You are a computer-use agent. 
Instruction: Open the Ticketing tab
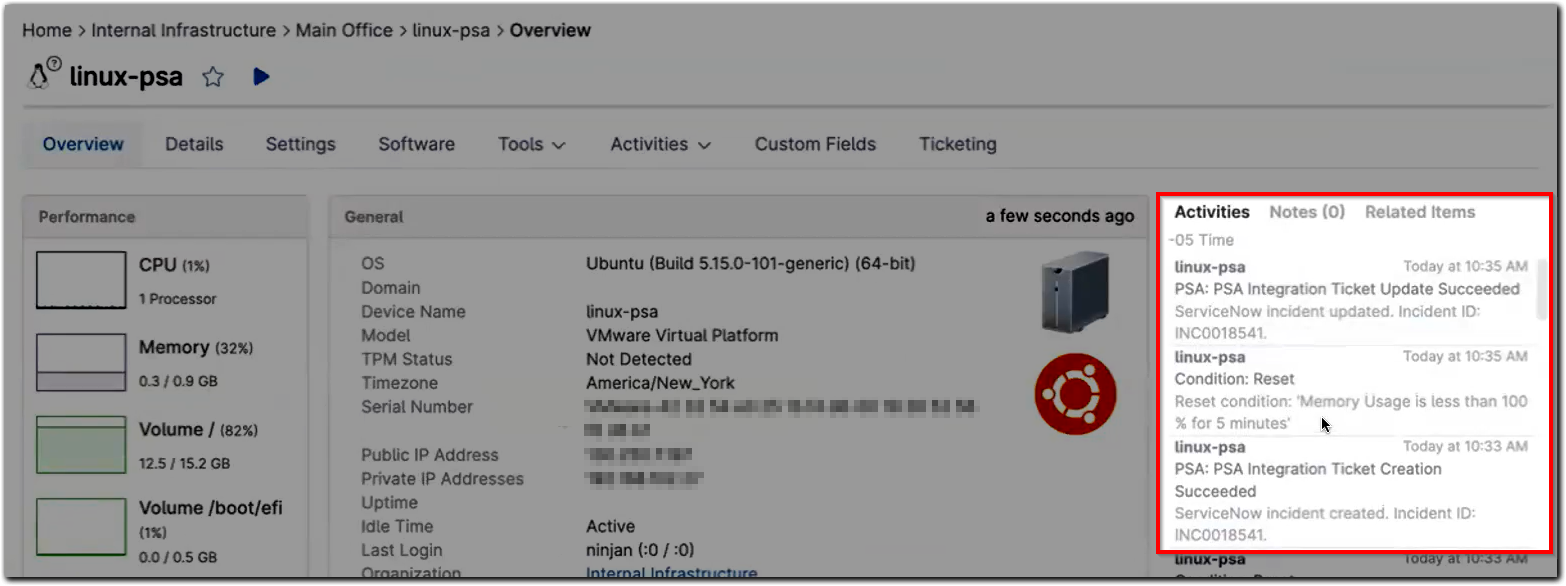coord(957,144)
